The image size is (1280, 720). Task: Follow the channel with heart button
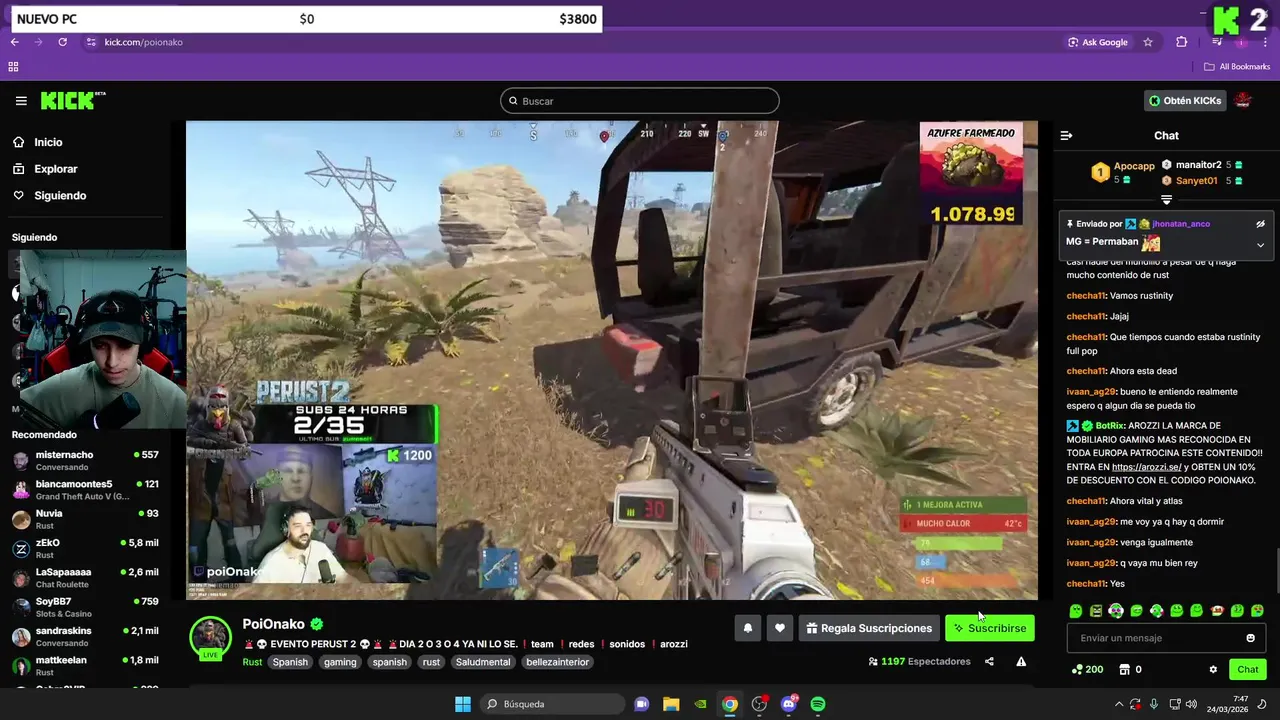tap(779, 628)
